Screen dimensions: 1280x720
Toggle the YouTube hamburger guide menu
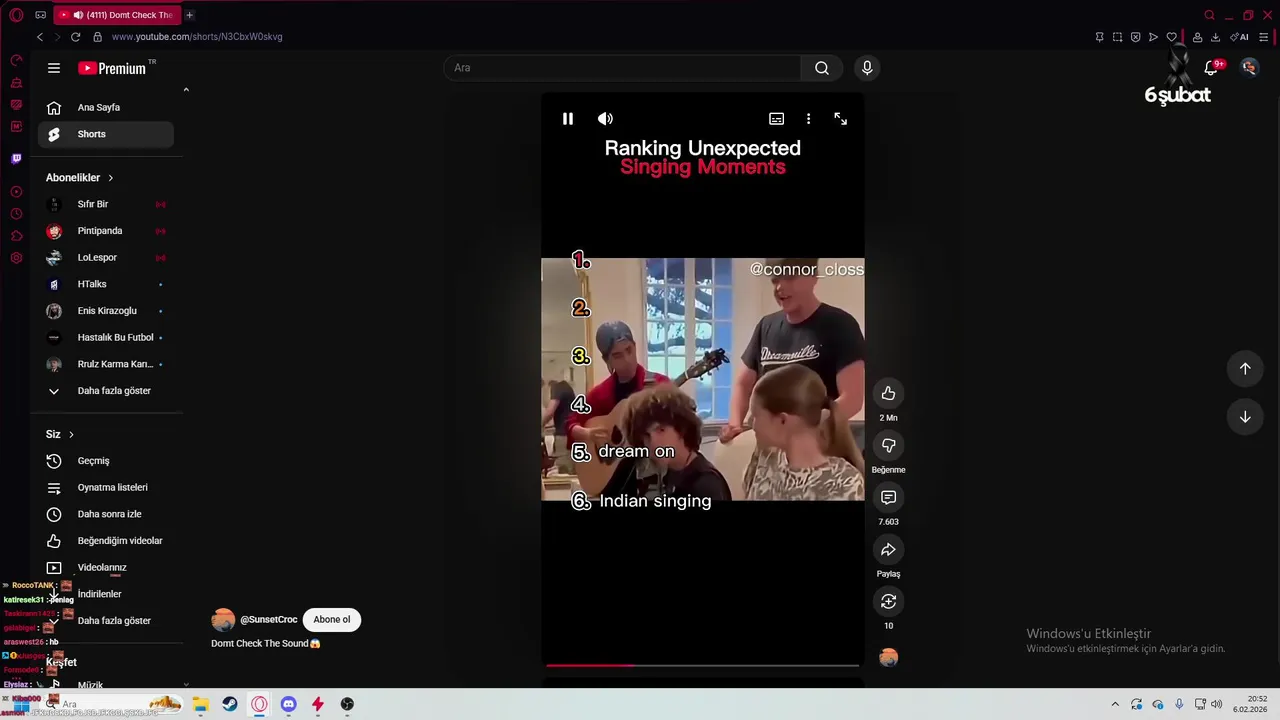[54, 68]
